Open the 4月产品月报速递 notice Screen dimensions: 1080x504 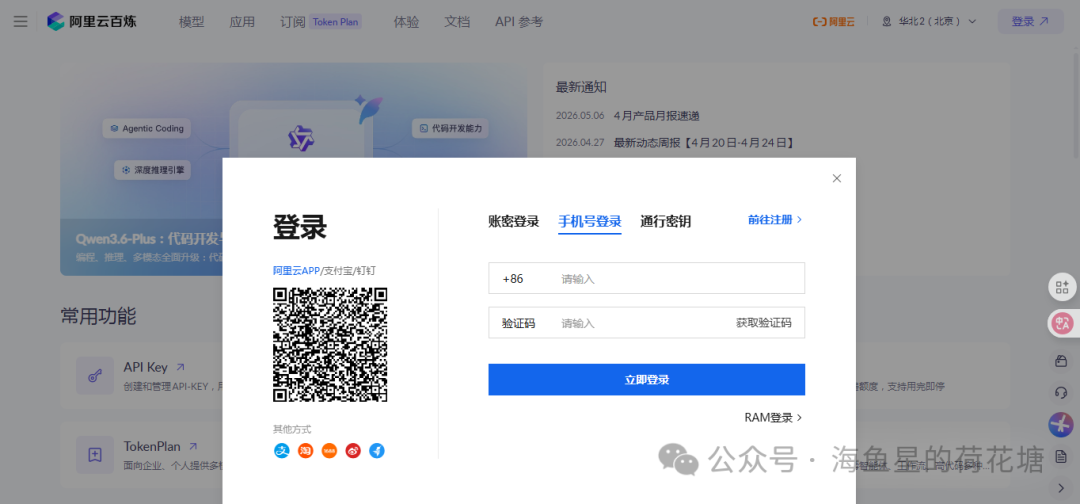coord(656,116)
